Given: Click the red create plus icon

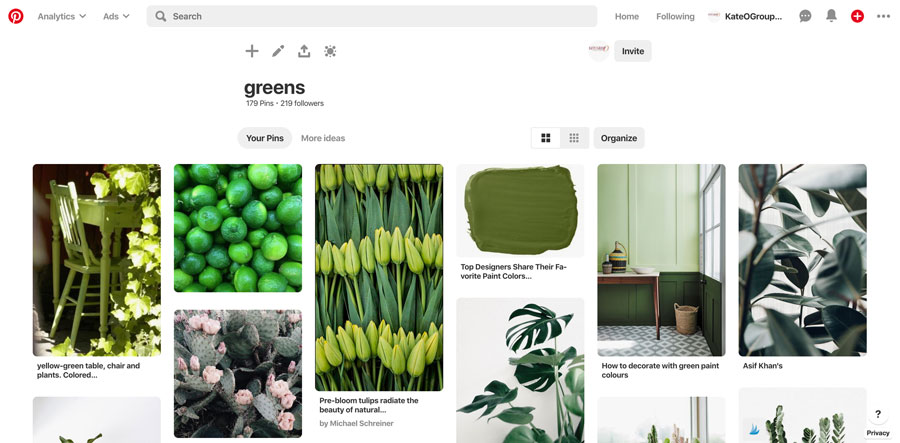Looking at the screenshot, I should [x=857, y=16].
